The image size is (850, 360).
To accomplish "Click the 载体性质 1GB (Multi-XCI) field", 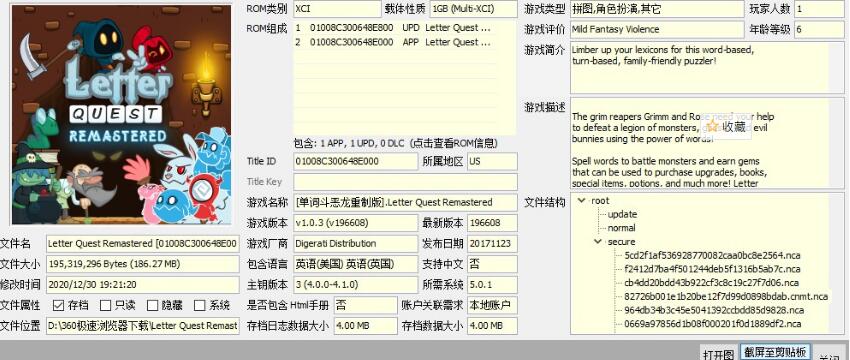I will tap(473, 9).
